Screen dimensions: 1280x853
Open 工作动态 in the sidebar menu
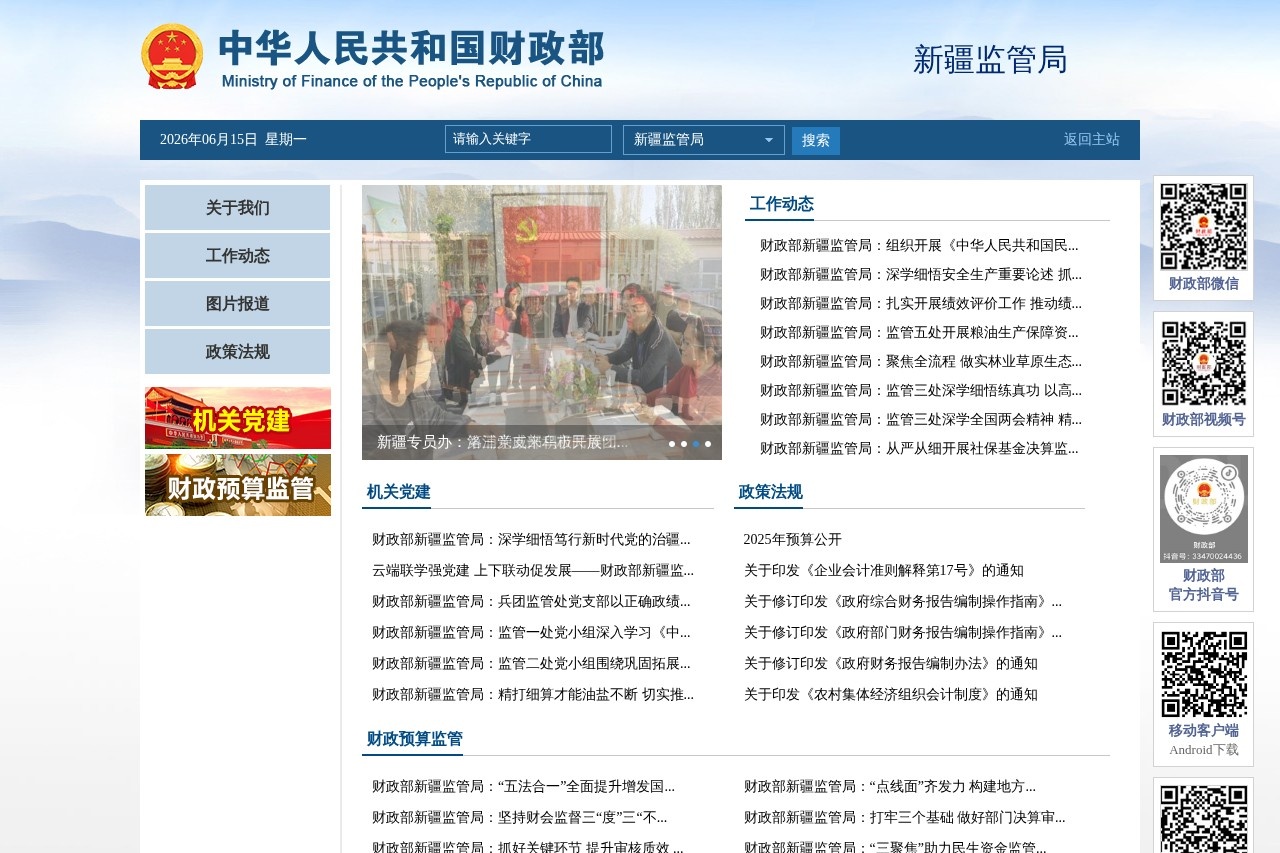tap(238, 256)
